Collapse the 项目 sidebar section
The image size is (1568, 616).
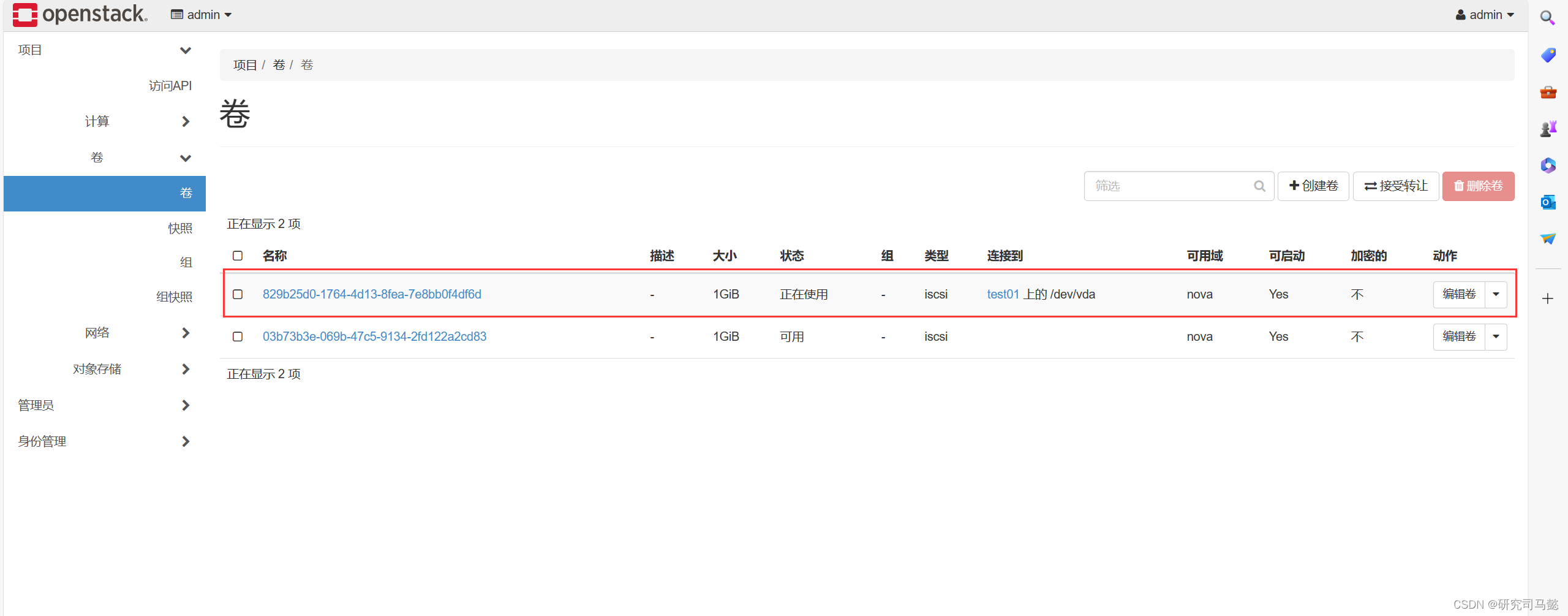click(105, 50)
